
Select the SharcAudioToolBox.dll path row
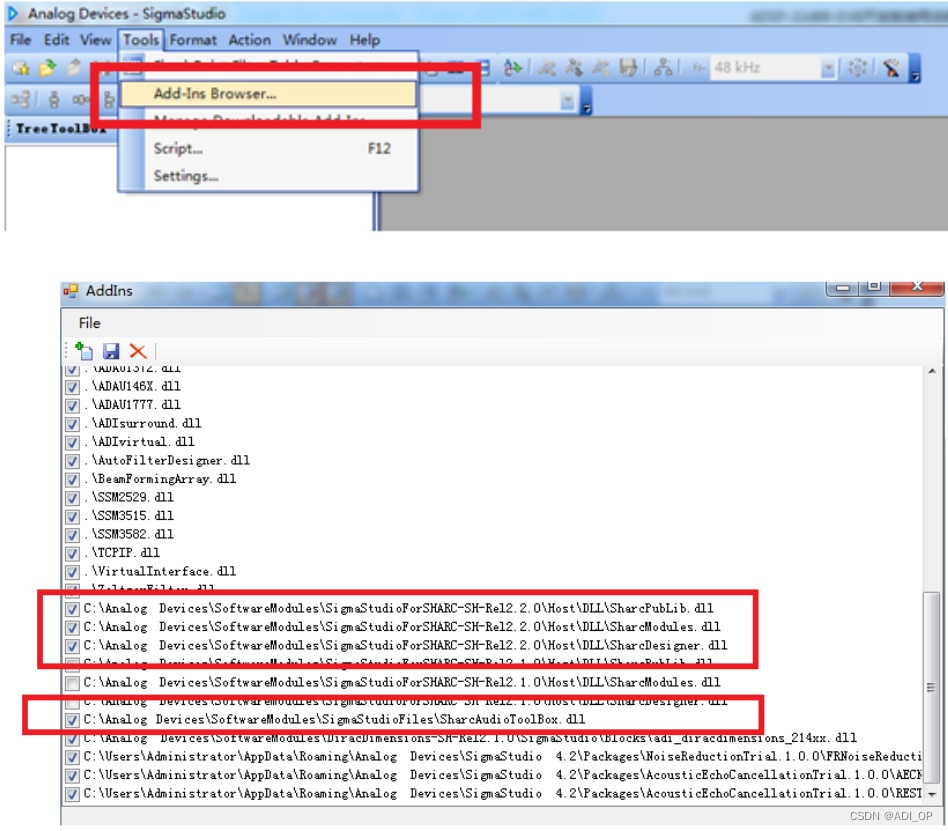(334, 720)
